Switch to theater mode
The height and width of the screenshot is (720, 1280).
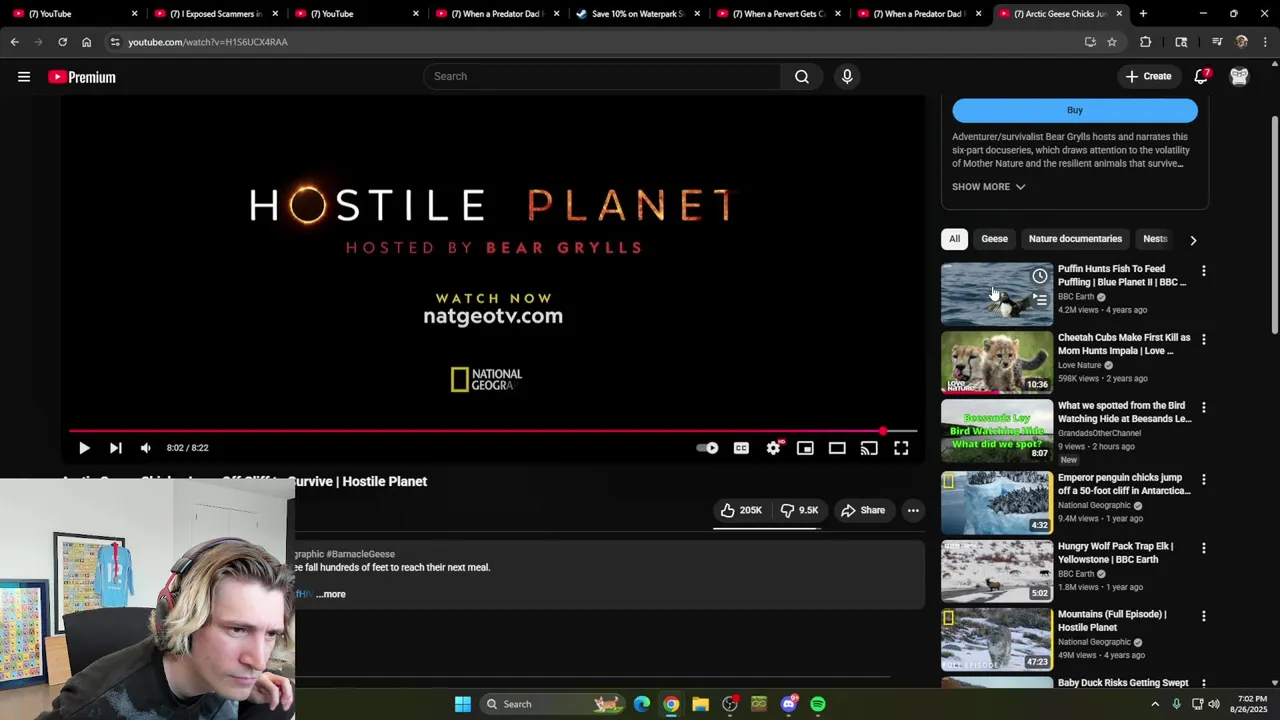pos(837,448)
